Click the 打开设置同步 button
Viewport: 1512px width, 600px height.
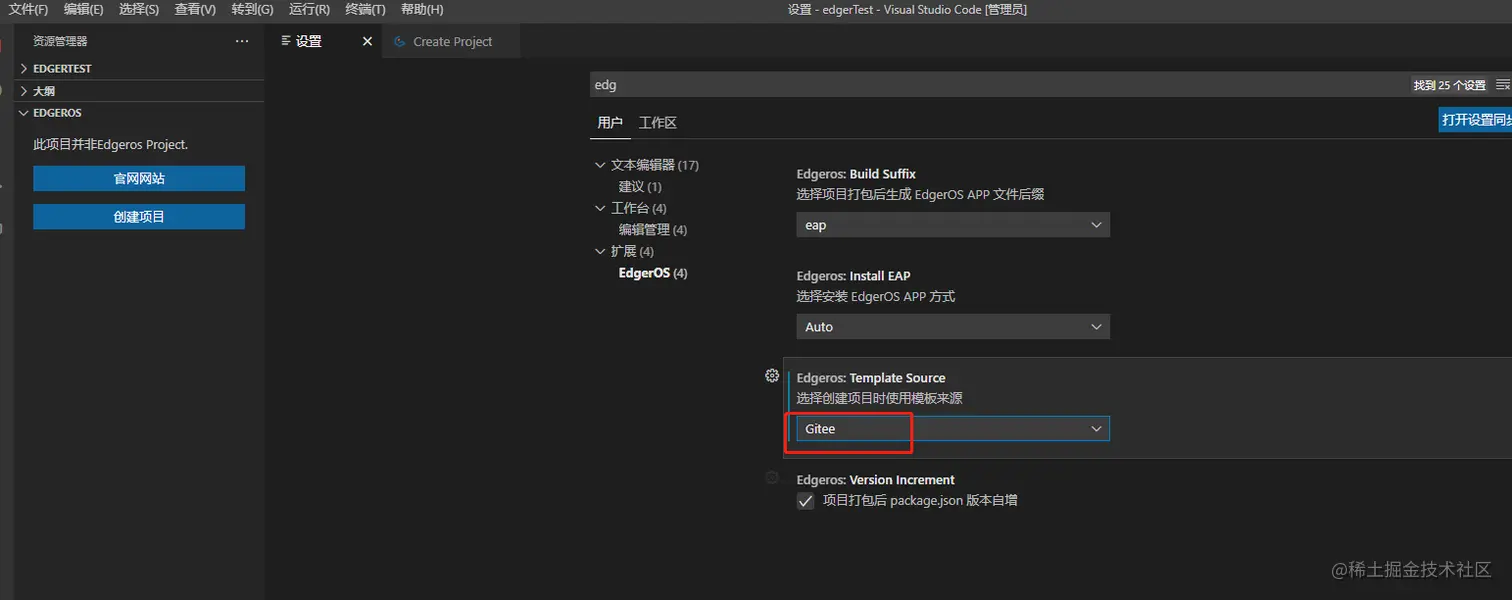click(x=1475, y=120)
